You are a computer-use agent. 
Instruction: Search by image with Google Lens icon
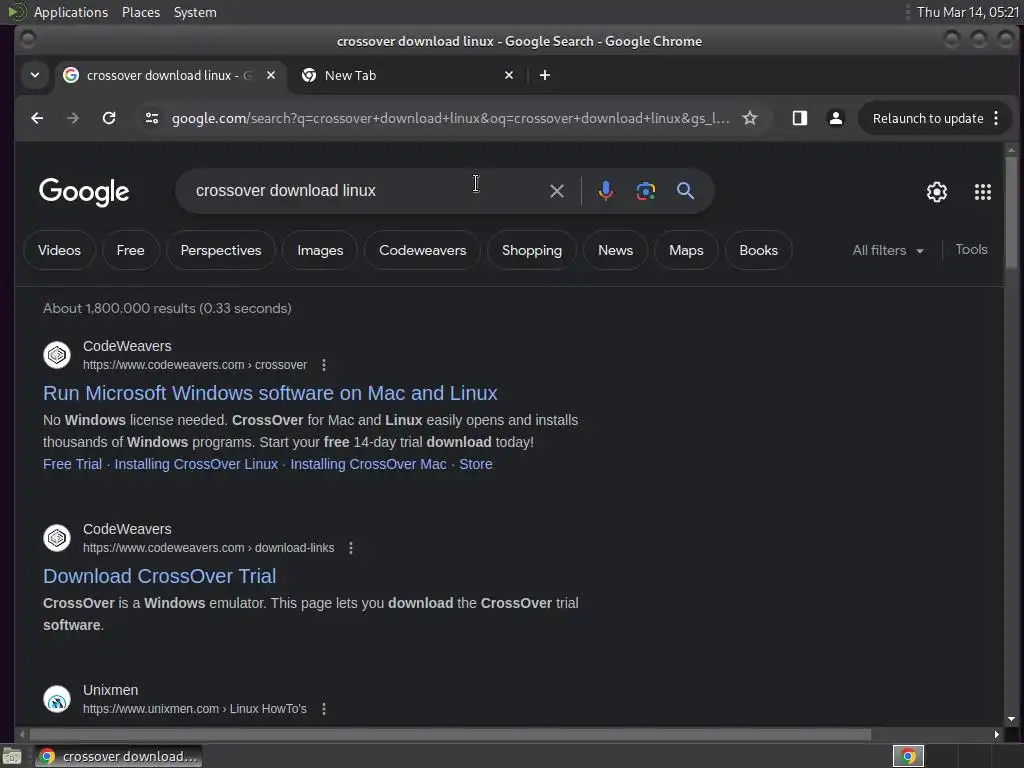point(646,191)
